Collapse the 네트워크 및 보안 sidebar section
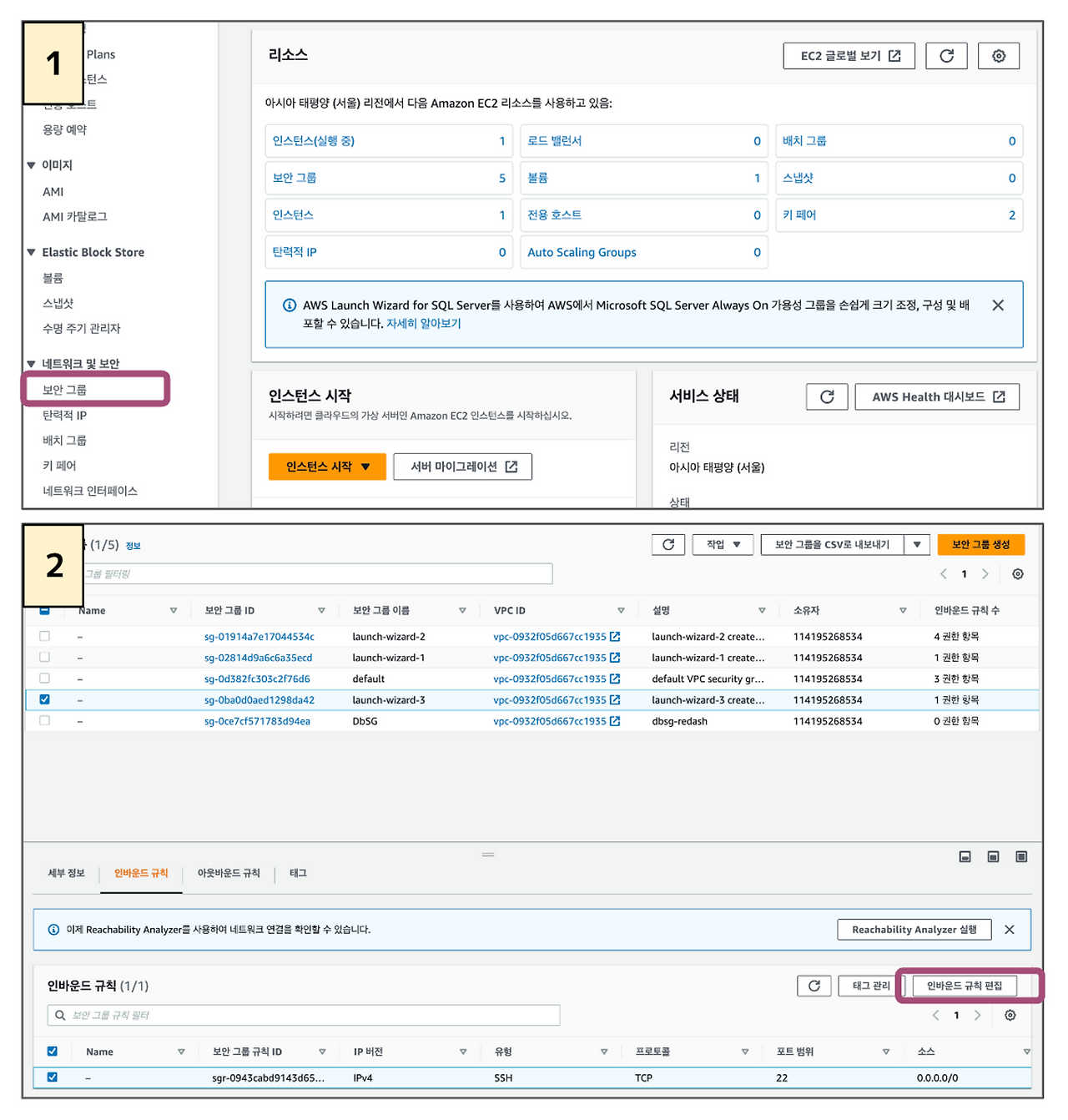Viewport: 1068px width, 1120px height. coord(31,364)
